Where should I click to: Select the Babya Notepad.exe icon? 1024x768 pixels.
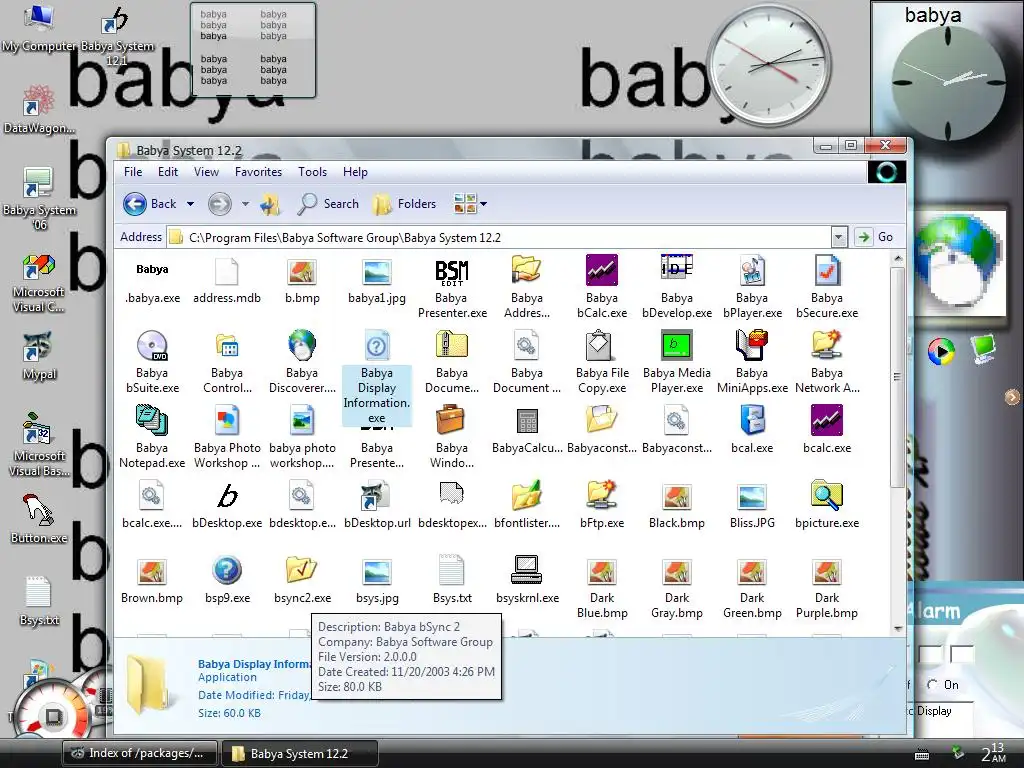point(152,421)
